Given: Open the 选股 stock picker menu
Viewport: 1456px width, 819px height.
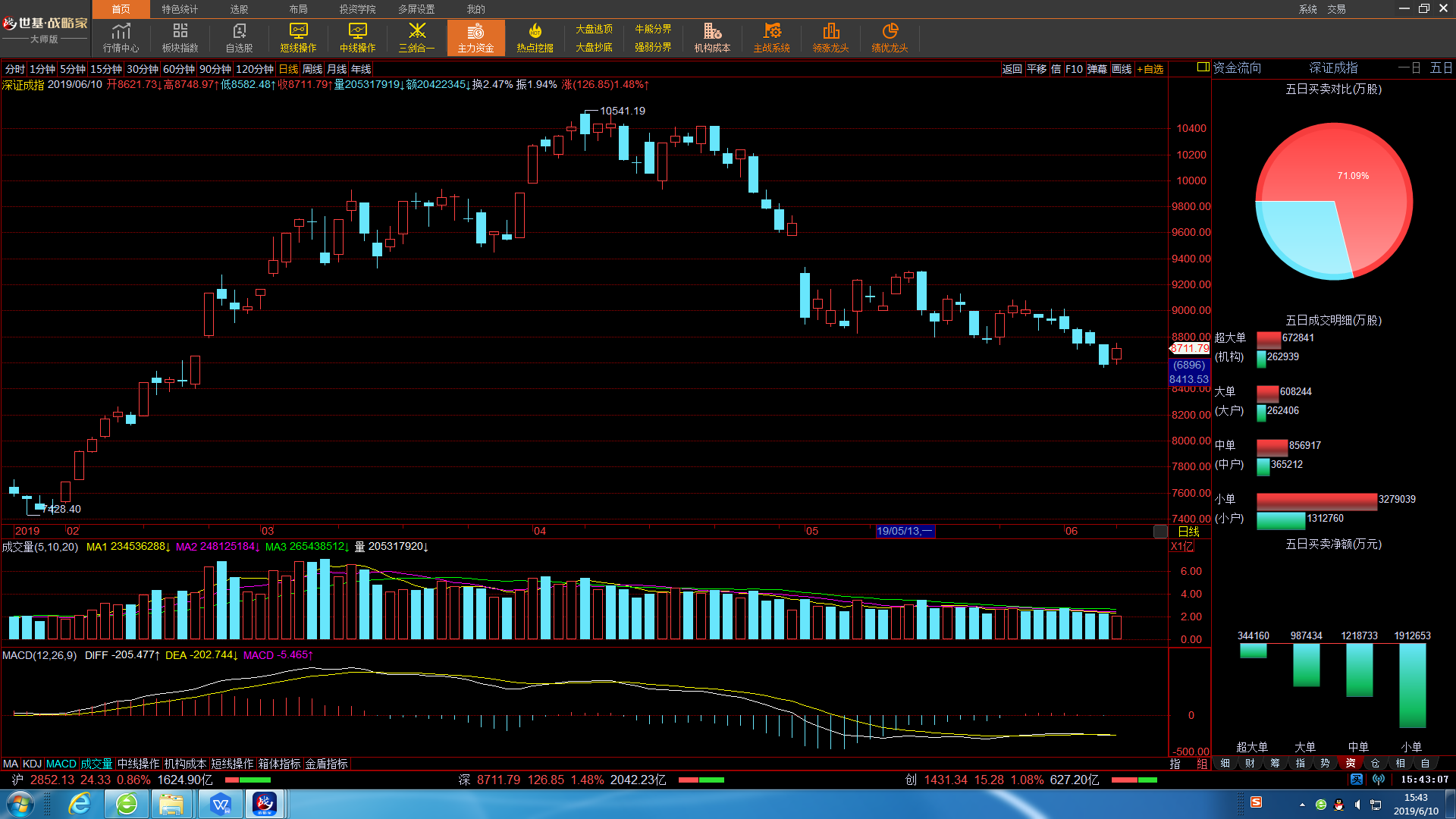Looking at the screenshot, I should (x=239, y=9).
